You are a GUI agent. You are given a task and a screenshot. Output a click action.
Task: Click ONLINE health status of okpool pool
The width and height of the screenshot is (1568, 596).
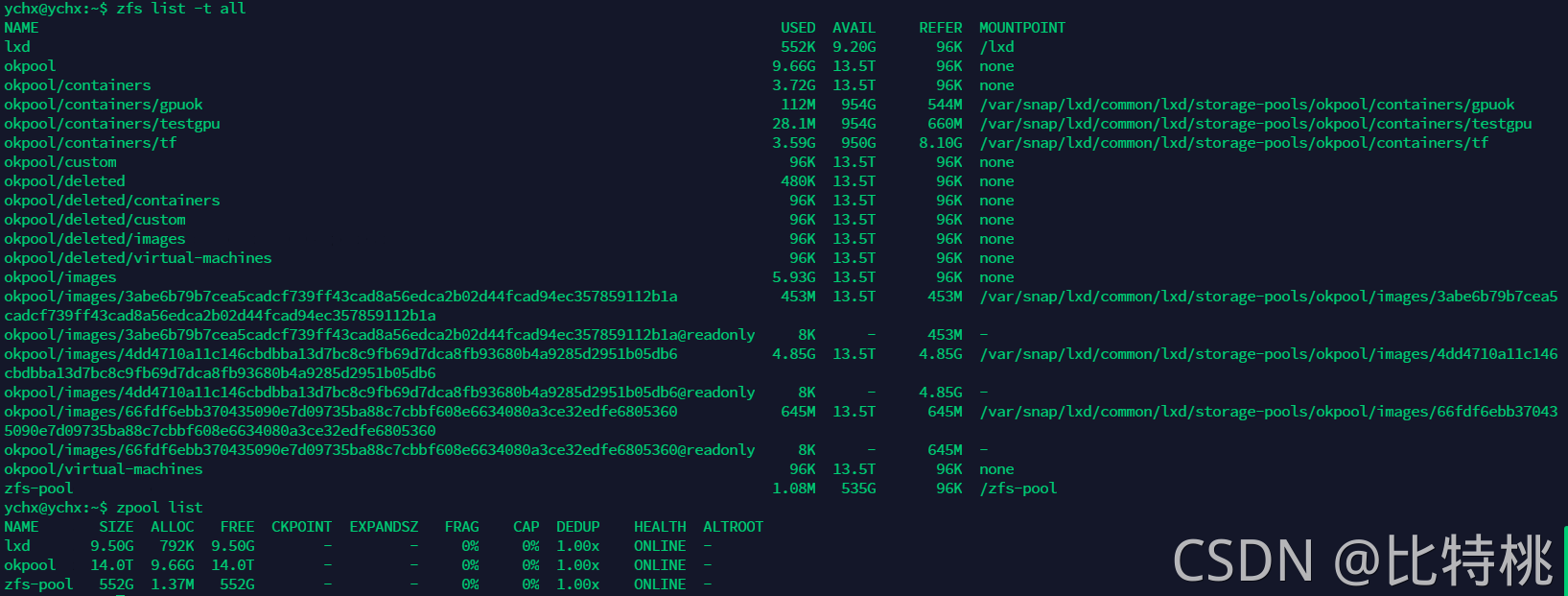point(660,565)
